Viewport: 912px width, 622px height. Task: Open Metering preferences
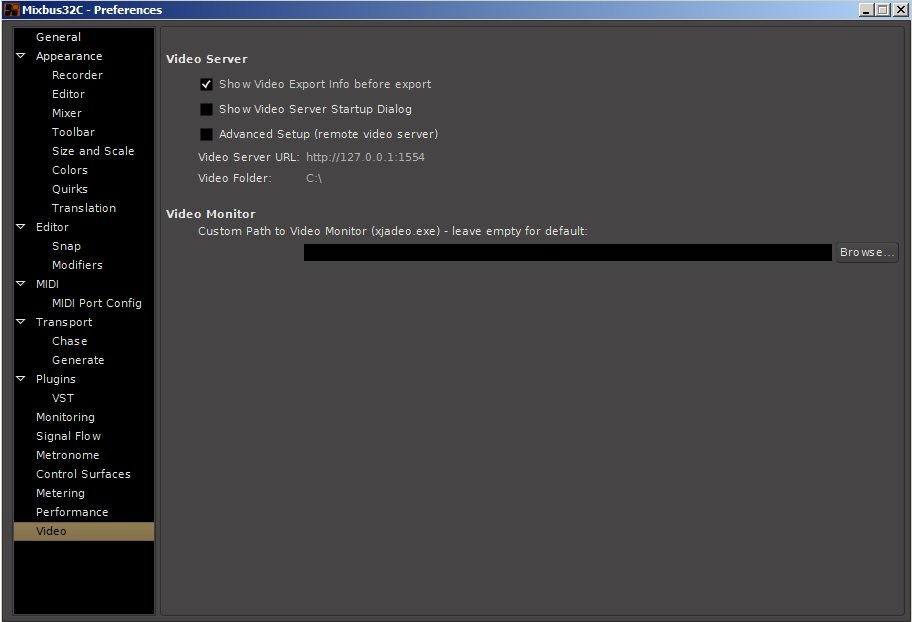click(x=60, y=493)
